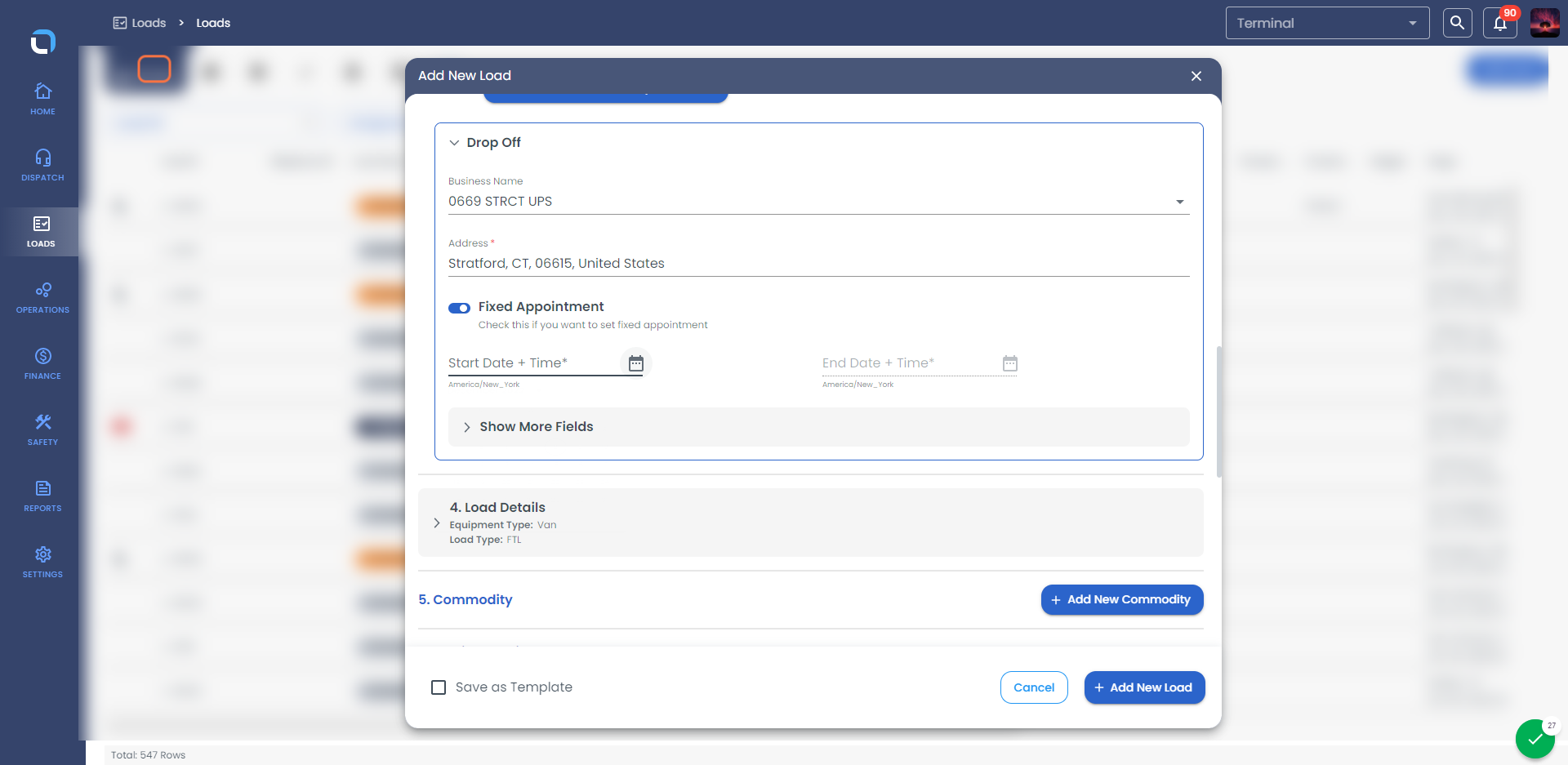The image size is (1568, 765).
Task: Open the user profile avatar
Action: tap(1544, 23)
